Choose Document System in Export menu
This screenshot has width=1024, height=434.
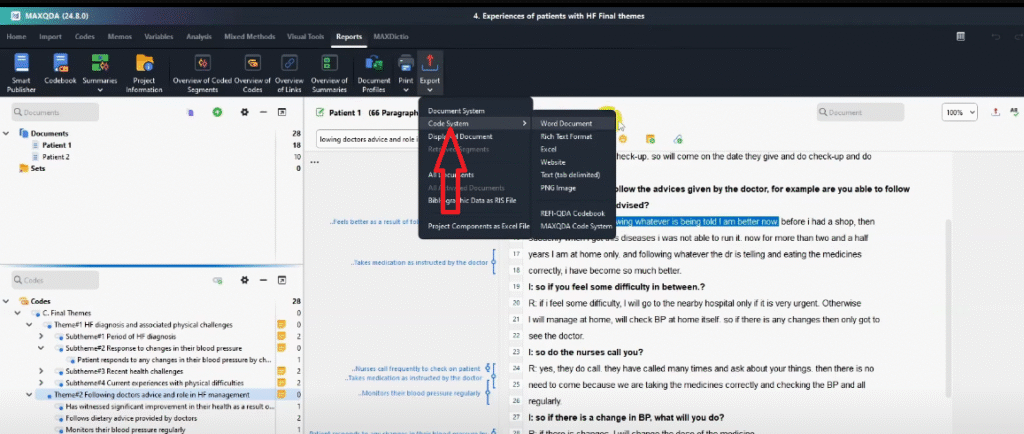(x=456, y=111)
